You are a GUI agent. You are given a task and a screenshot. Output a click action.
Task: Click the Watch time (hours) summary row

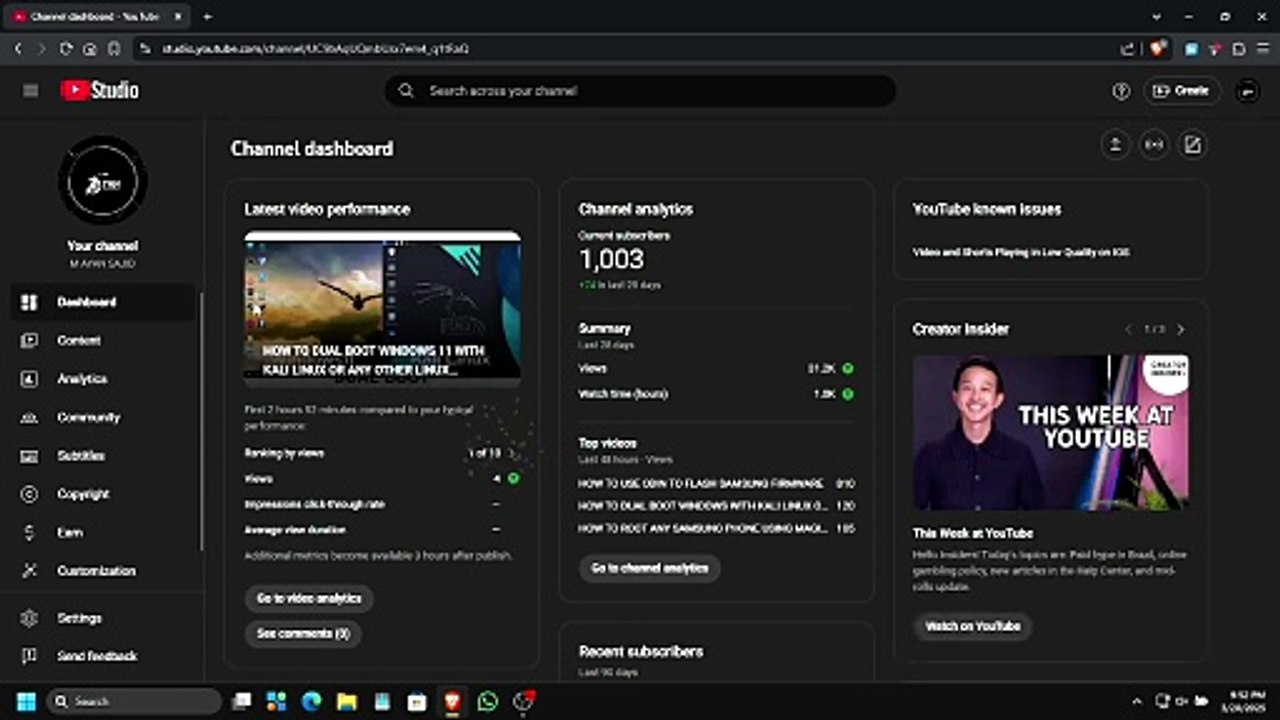click(717, 394)
